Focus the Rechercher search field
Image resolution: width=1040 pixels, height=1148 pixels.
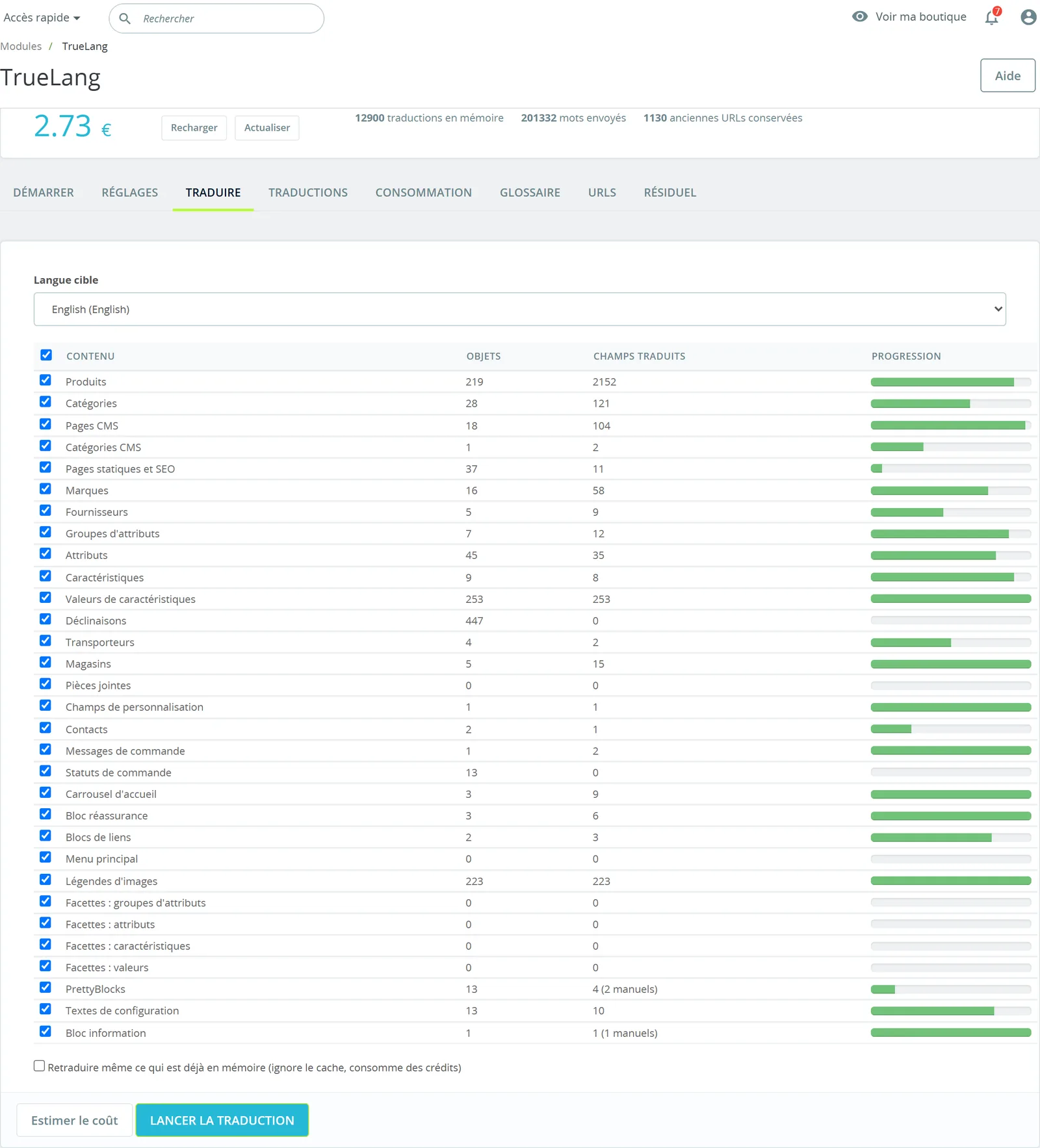(216, 18)
